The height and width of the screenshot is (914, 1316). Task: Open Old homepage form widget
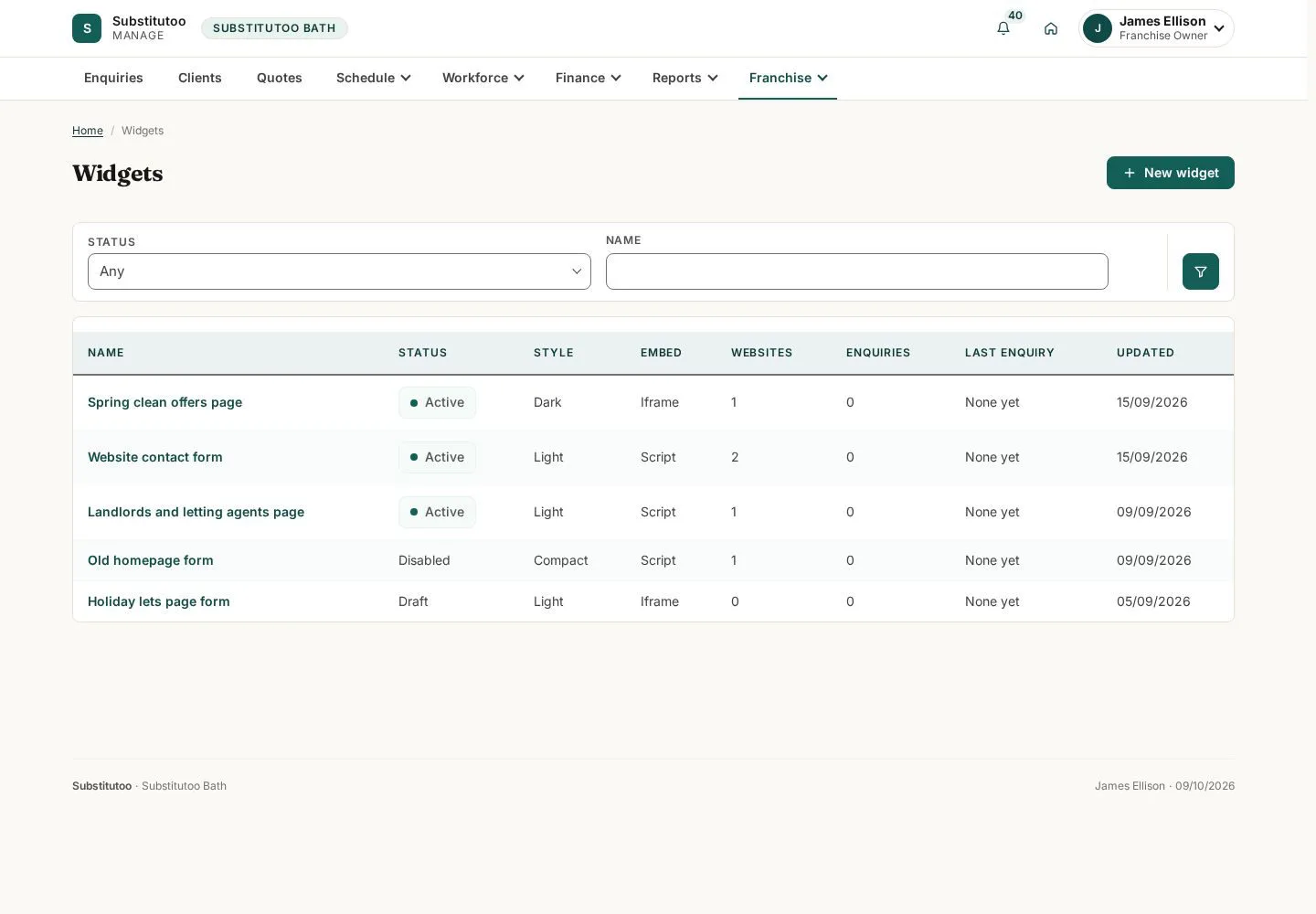(151, 560)
